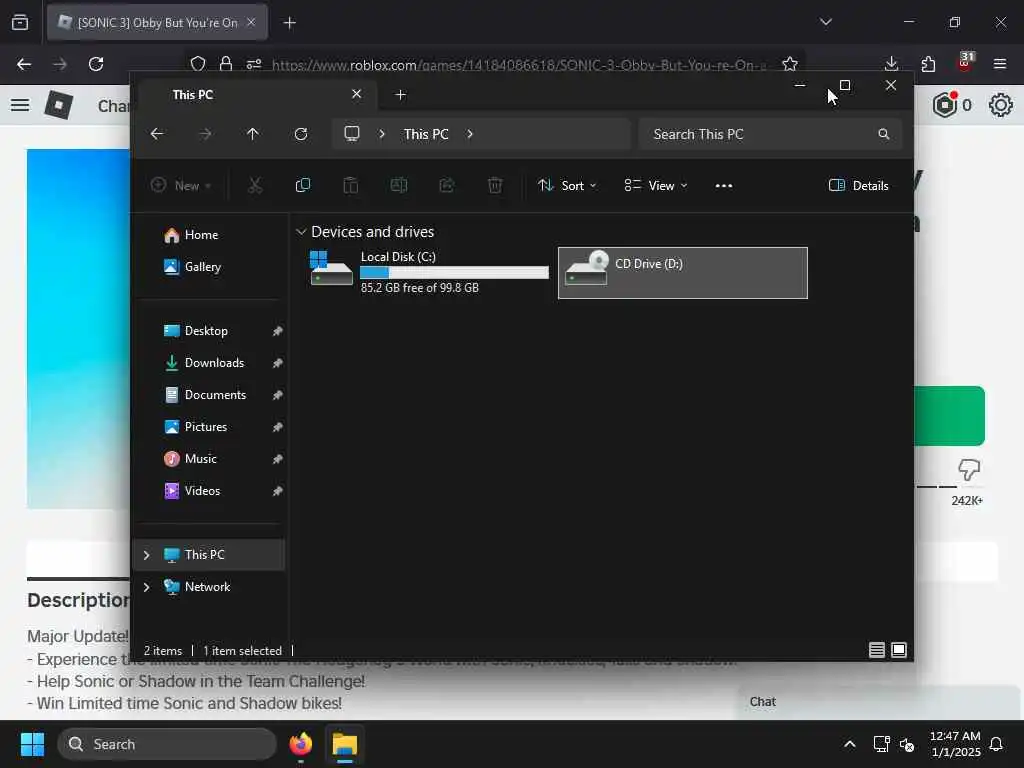Screen dimensions: 1024x768
Task: Click File Explorer taskbar icon
Action: click(x=345, y=744)
